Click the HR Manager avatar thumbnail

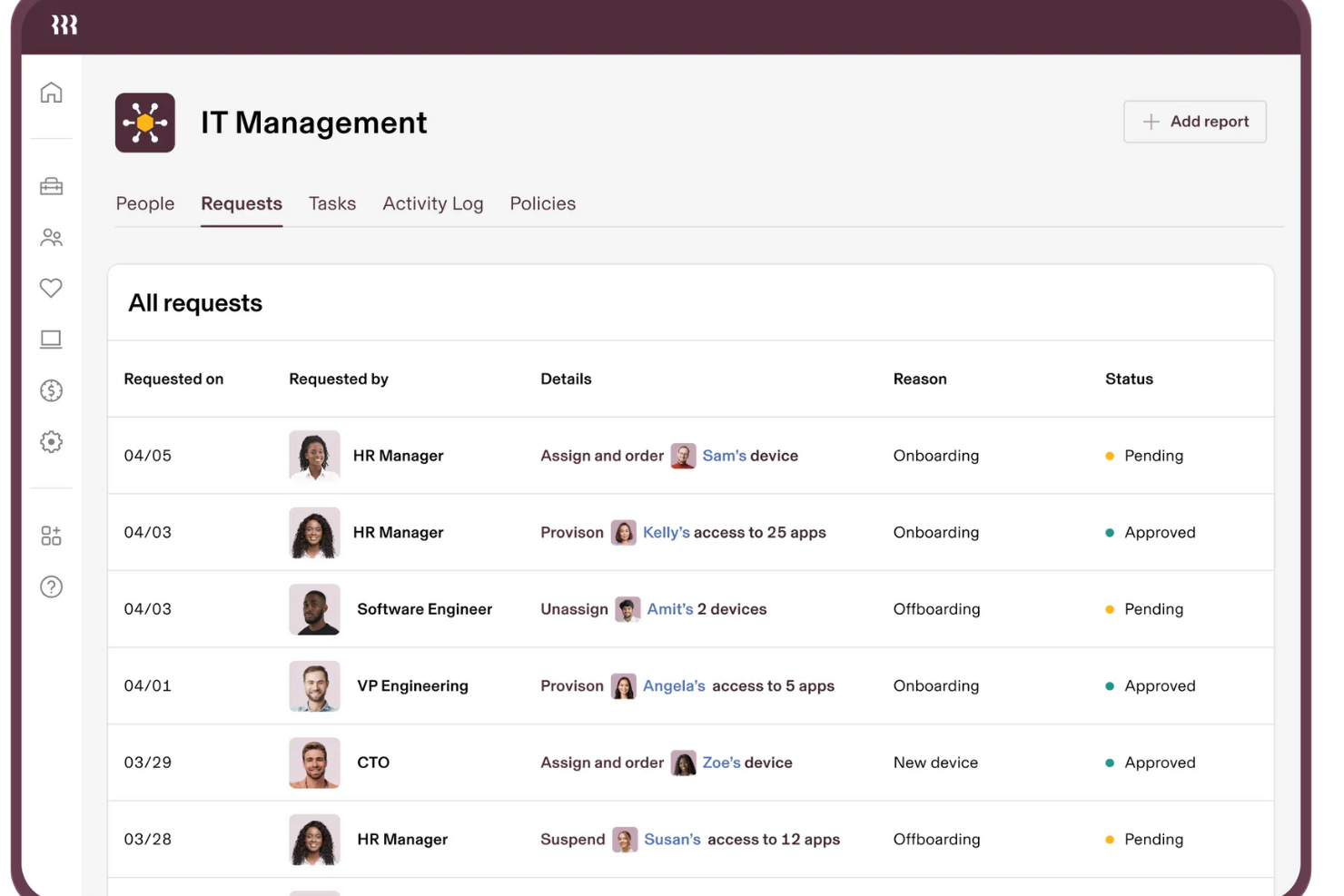(x=314, y=455)
